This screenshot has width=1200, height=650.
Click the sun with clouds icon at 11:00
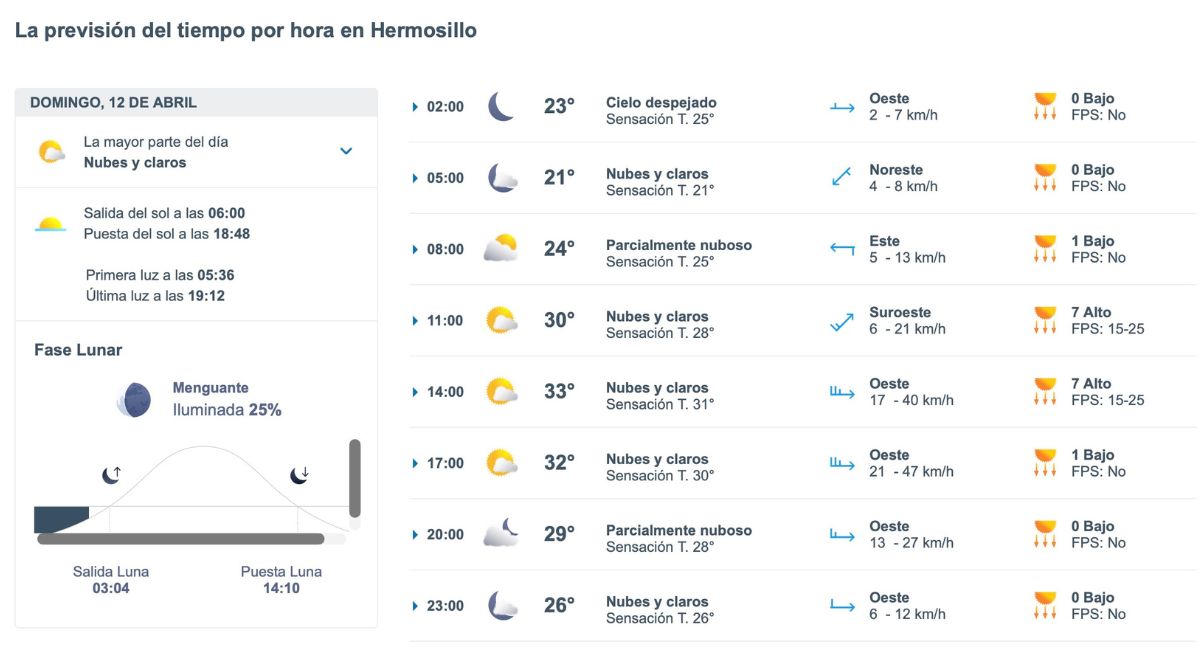(501, 320)
